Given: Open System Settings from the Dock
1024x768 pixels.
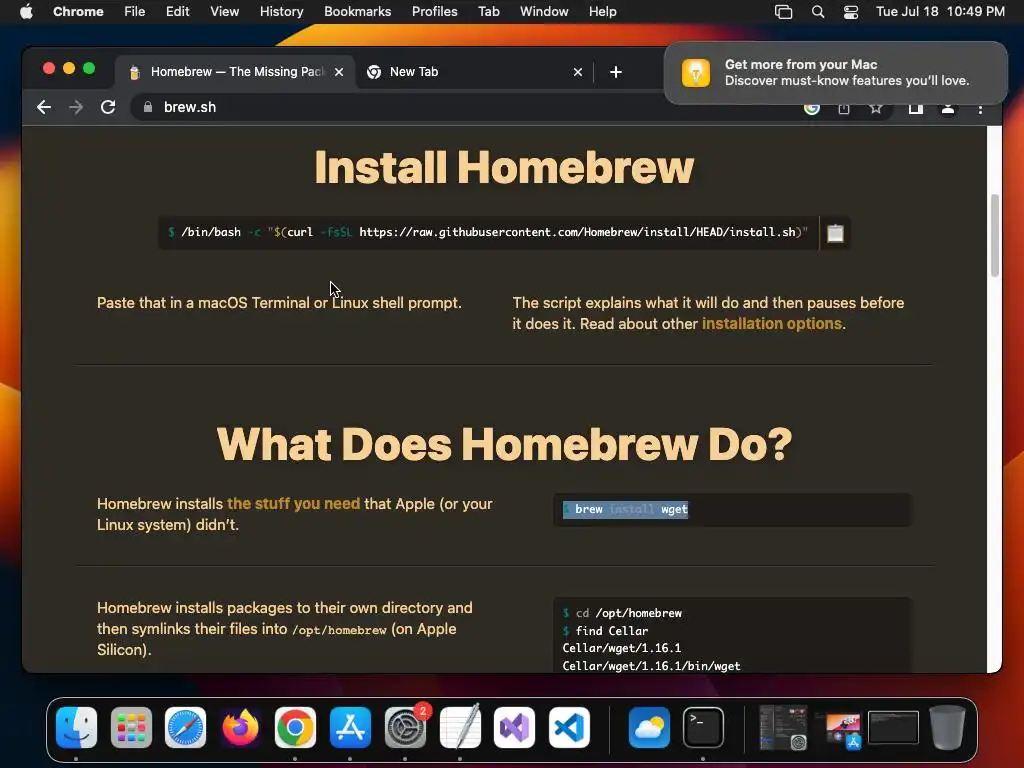Looking at the screenshot, I should [405, 727].
